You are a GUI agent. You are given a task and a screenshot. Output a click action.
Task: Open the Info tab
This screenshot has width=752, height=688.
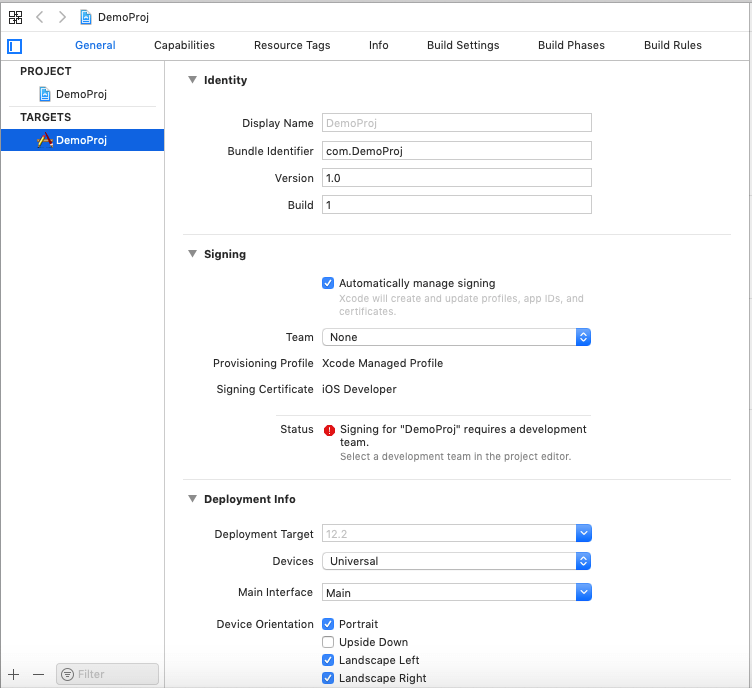[378, 45]
